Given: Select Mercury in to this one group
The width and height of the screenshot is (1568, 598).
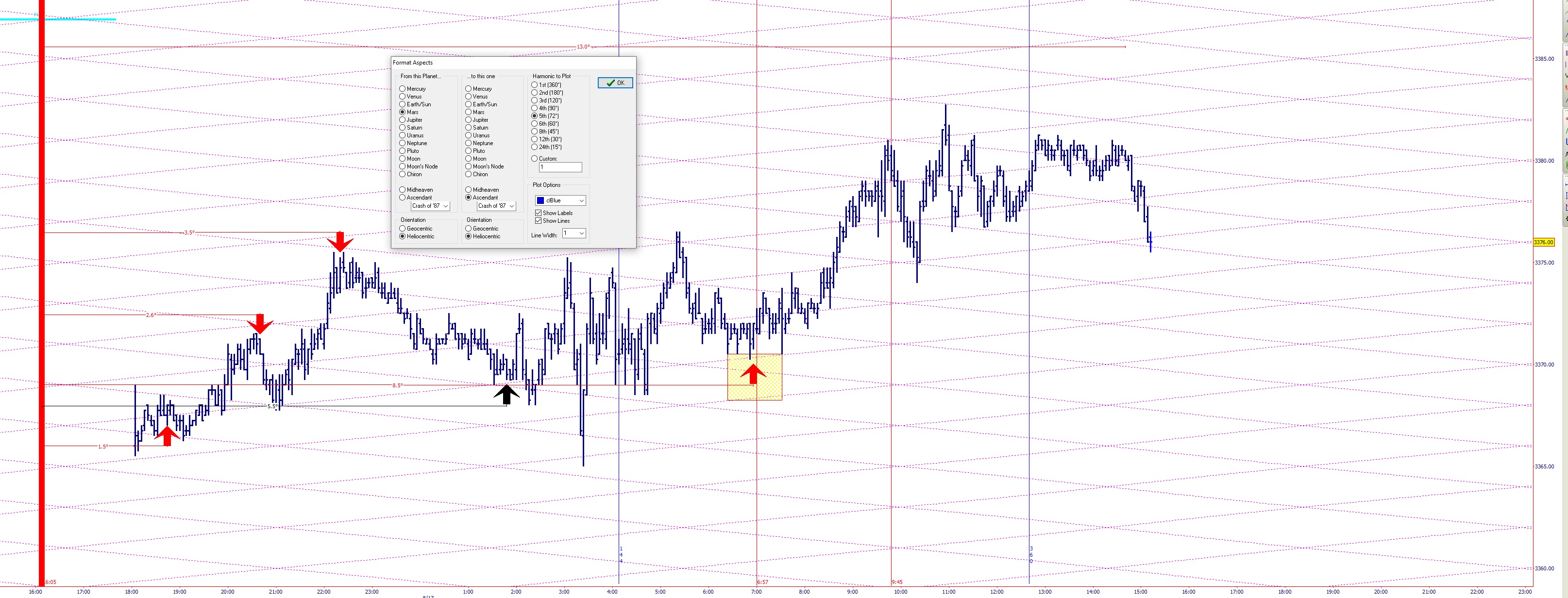Looking at the screenshot, I should pos(478,89).
